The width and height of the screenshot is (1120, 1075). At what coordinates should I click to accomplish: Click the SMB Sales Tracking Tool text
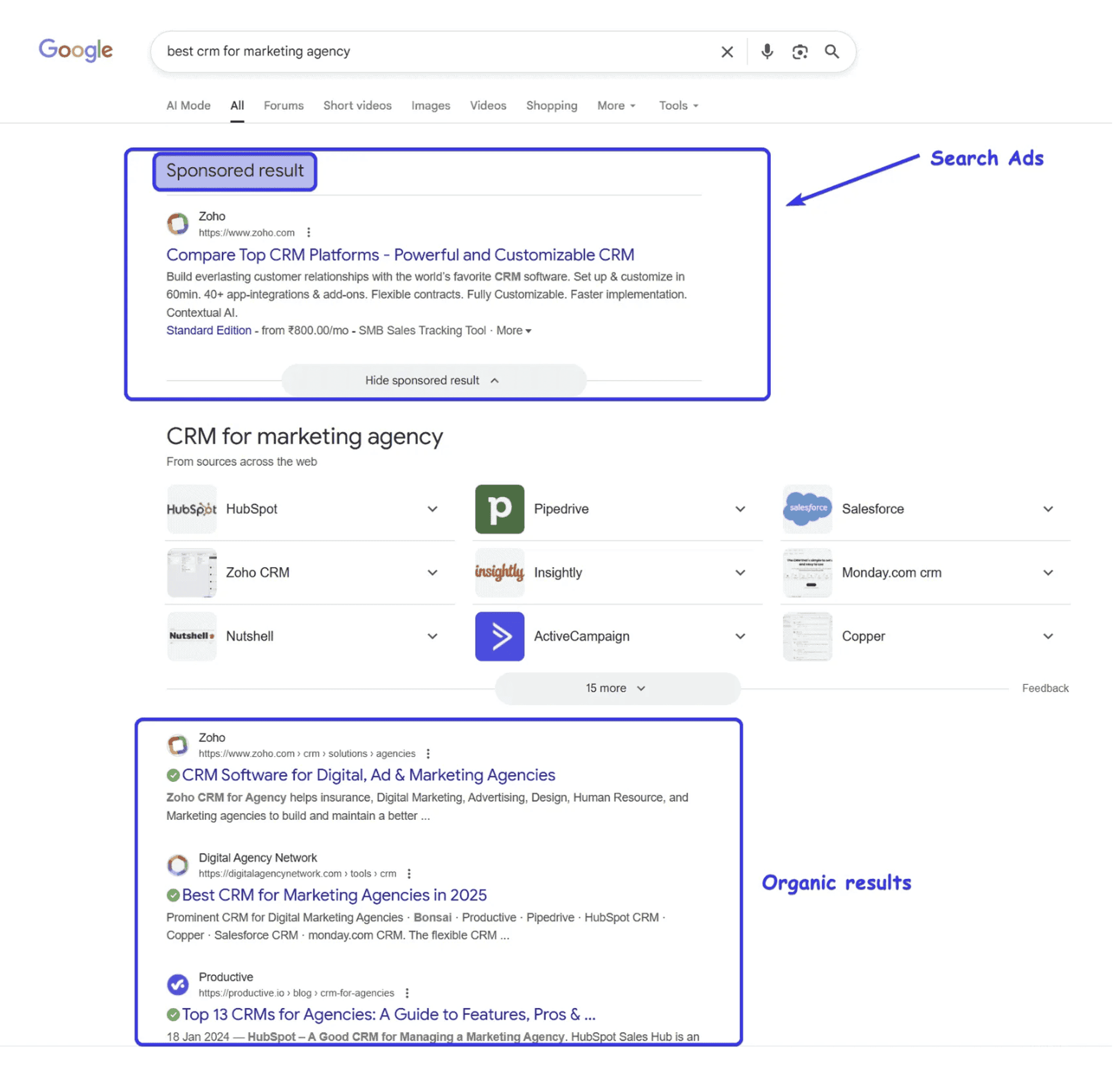[x=422, y=331]
